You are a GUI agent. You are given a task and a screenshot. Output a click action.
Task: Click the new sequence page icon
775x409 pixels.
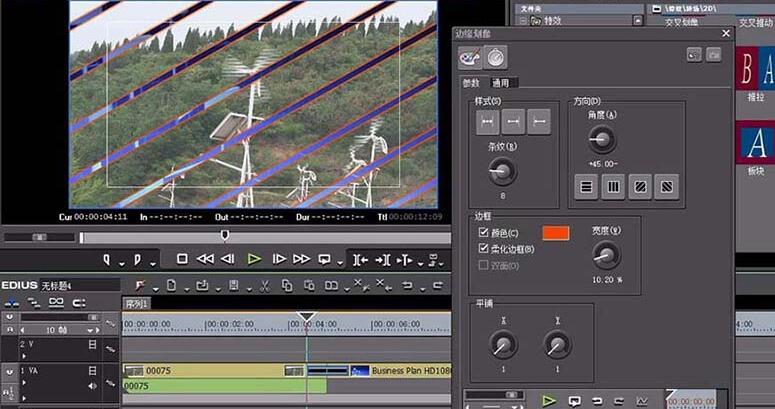click(x=171, y=285)
